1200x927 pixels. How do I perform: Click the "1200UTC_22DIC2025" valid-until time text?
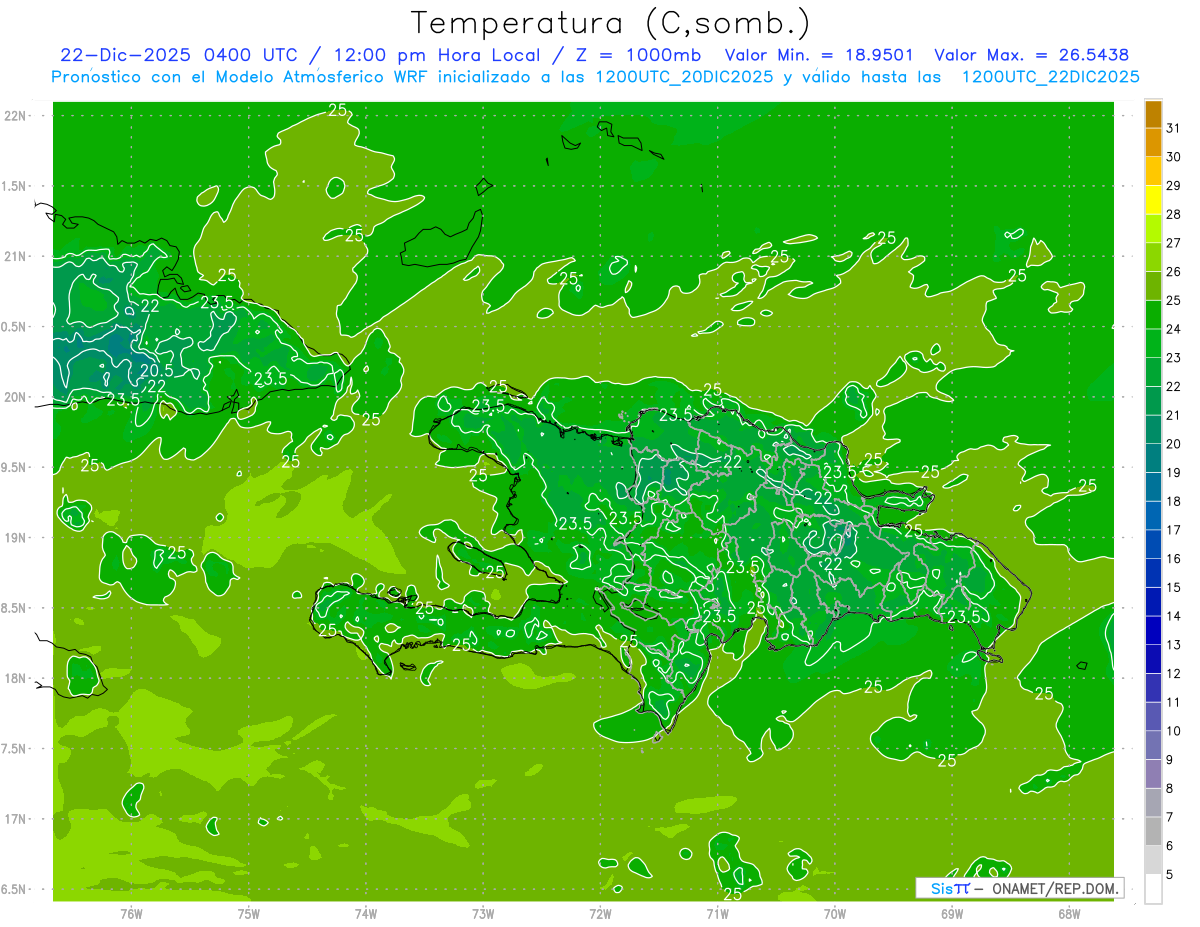tap(1050, 77)
